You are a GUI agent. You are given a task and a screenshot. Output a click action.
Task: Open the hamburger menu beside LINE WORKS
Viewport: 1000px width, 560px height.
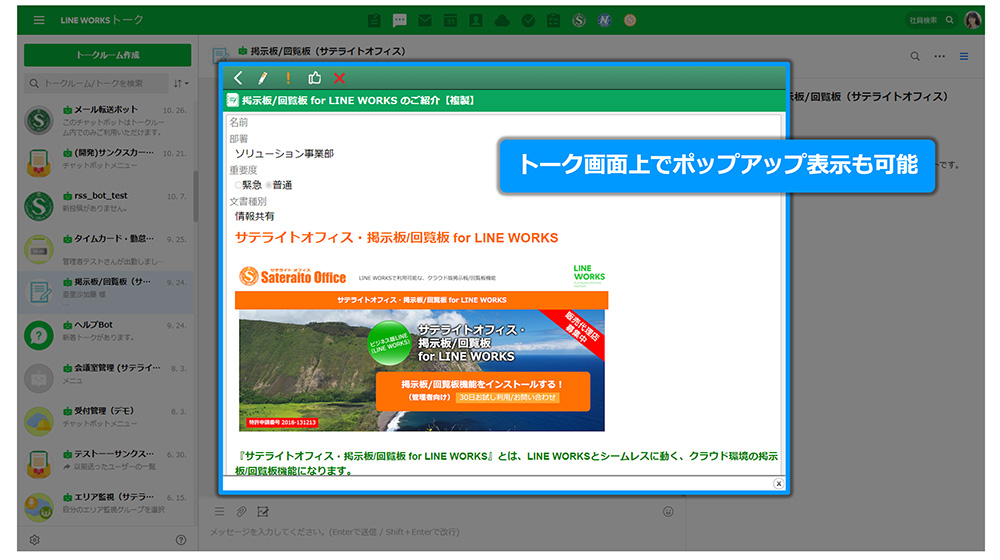coord(39,20)
